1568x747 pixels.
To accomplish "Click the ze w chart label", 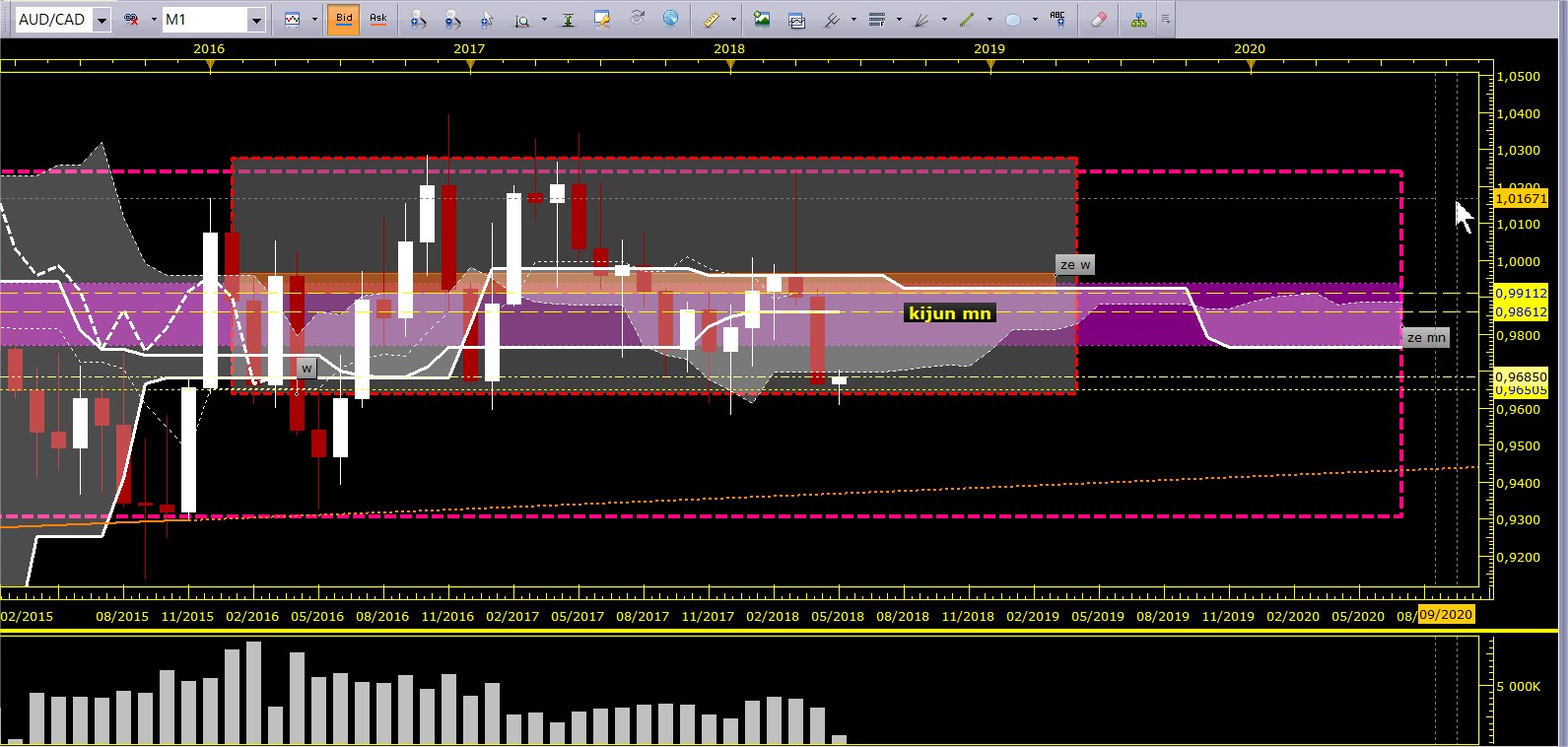I will 1075,265.
